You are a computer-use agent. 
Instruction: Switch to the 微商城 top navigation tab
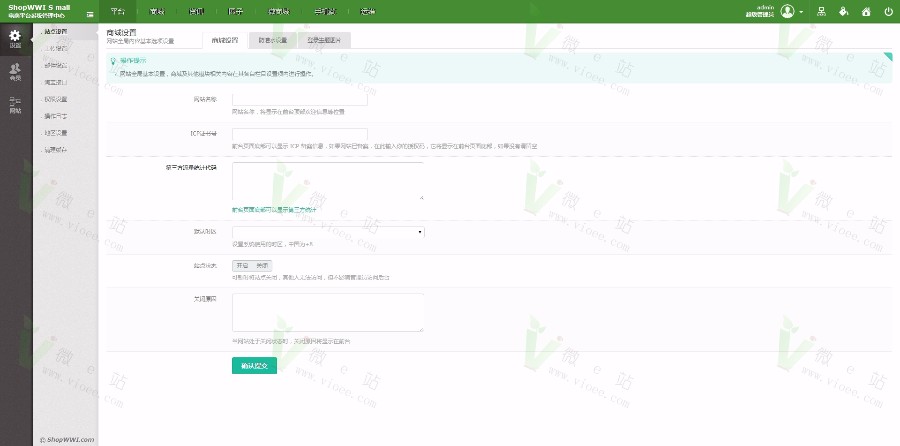coord(278,11)
